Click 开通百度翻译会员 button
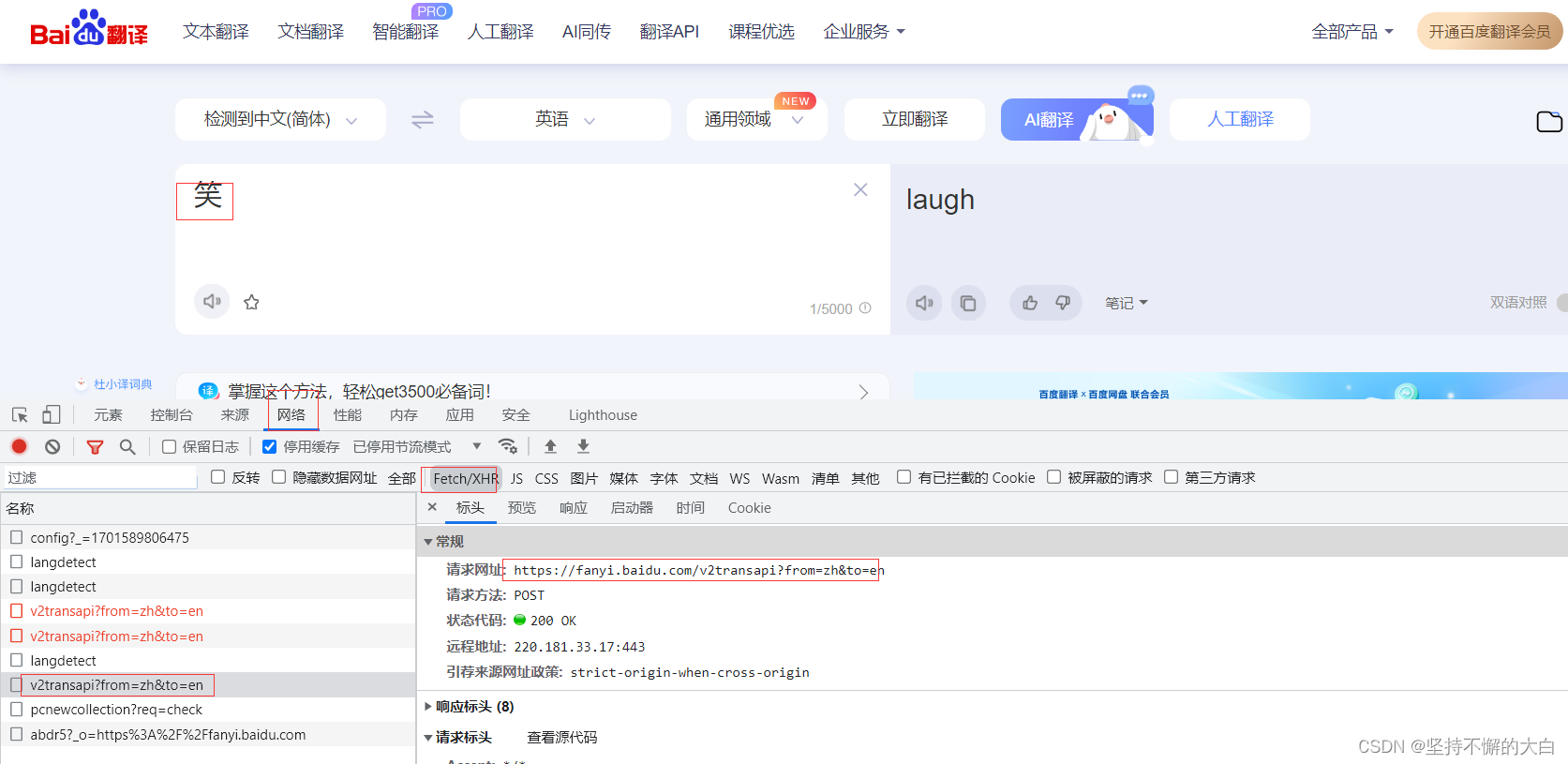1568x764 pixels. (x=1489, y=31)
